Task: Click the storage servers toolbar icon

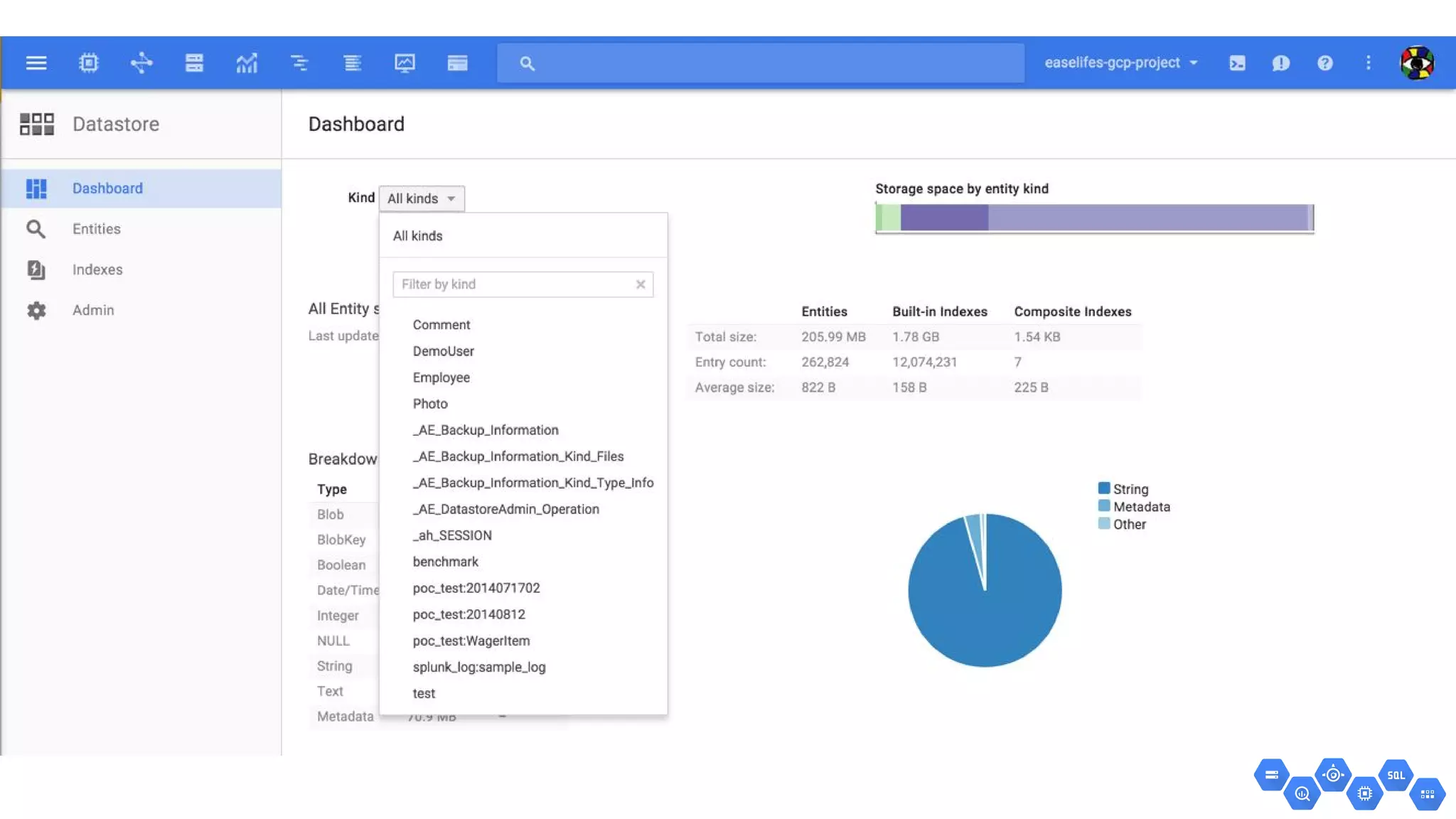Action: [194, 63]
